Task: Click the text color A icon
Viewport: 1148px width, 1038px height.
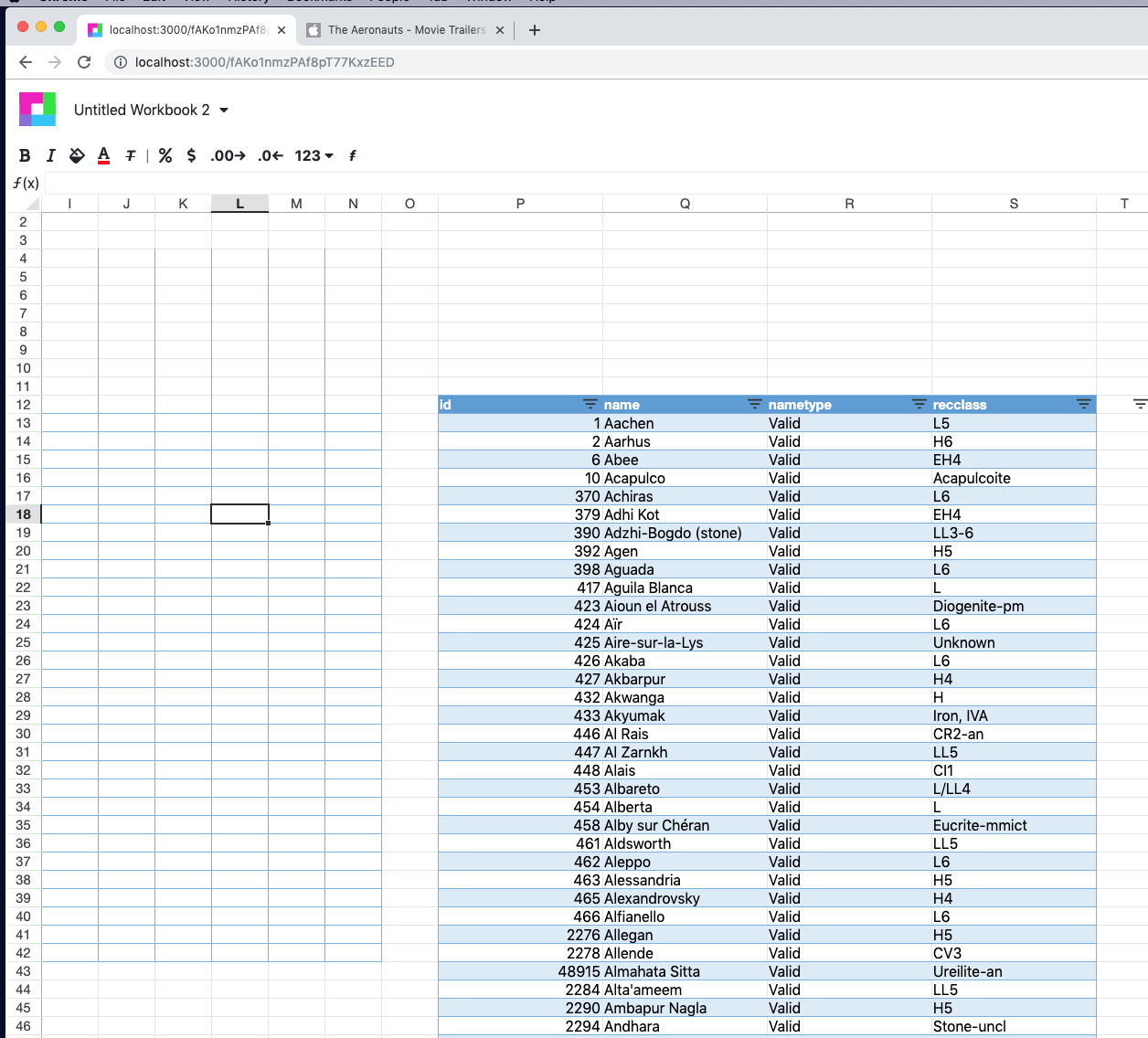Action: point(103,155)
